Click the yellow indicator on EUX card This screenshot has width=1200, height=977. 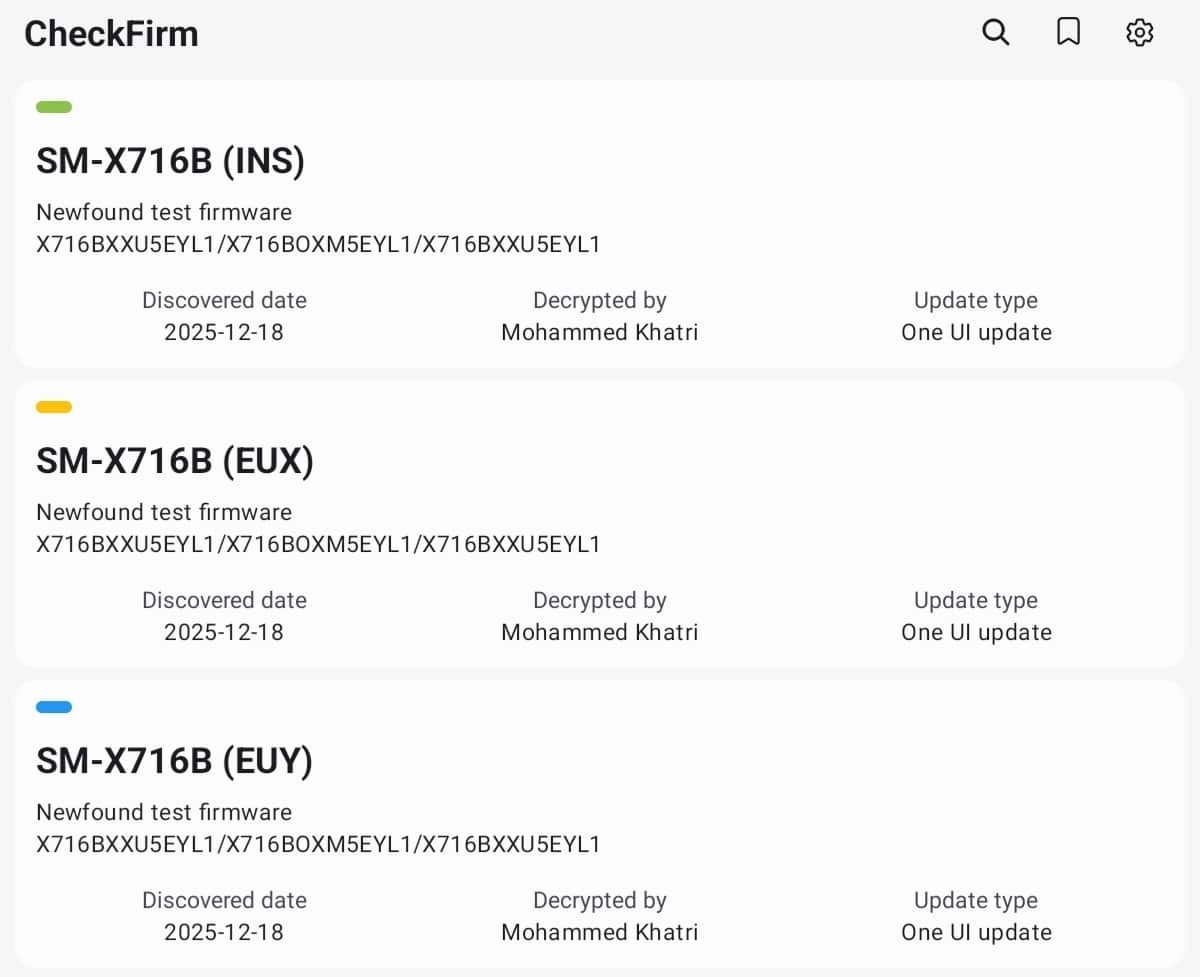(x=54, y=407)
